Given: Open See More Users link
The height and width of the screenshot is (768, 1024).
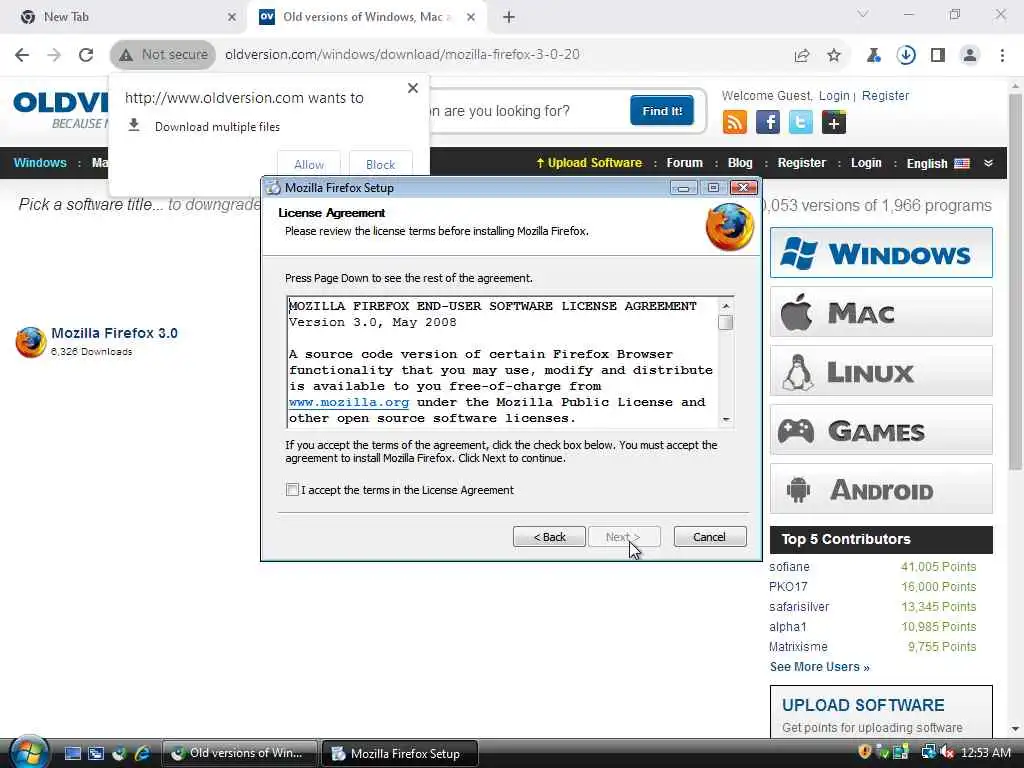Looking at the screenshot, I should (x=820, y=667).
